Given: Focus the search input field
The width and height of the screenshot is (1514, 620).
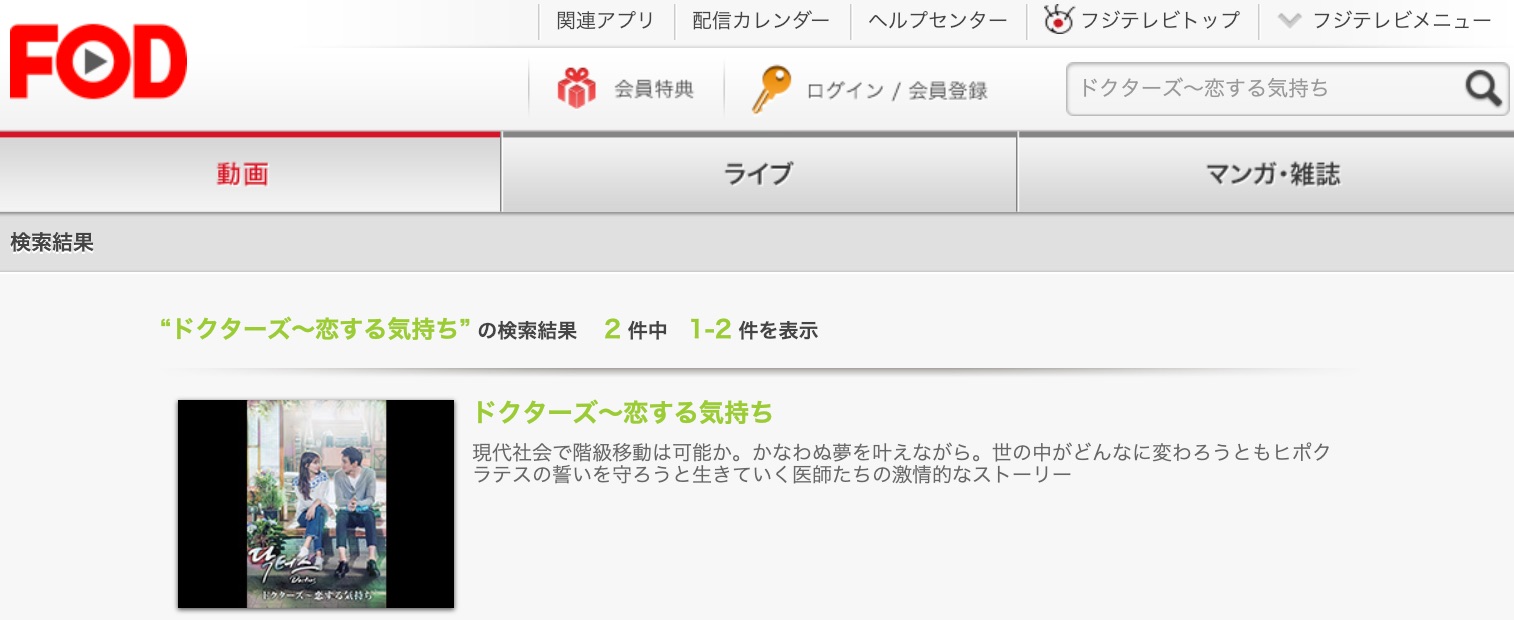Looking at the screenshot, I should click(x=1264, y=89).
